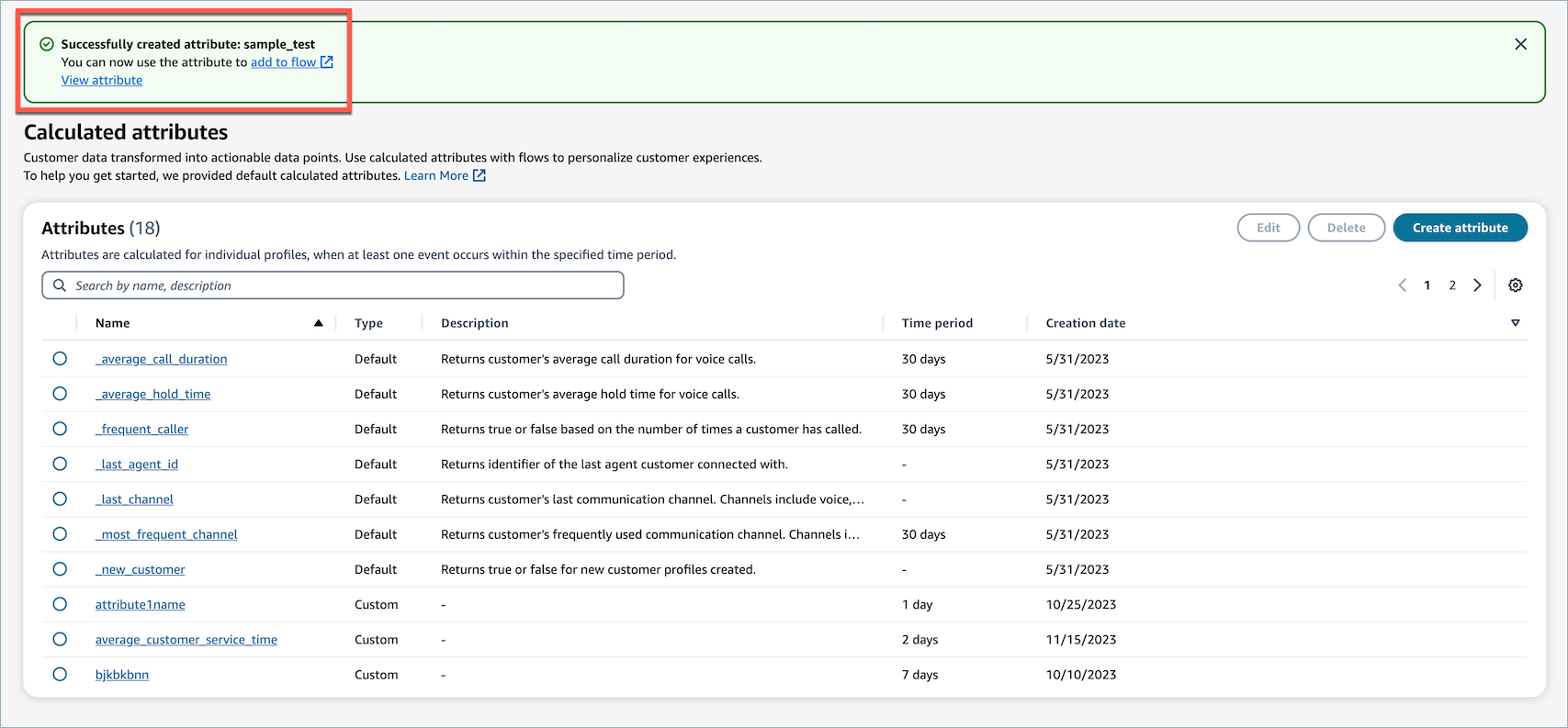
Task: Open average_customer_service_time attribute
Action: tap(186, 640)
